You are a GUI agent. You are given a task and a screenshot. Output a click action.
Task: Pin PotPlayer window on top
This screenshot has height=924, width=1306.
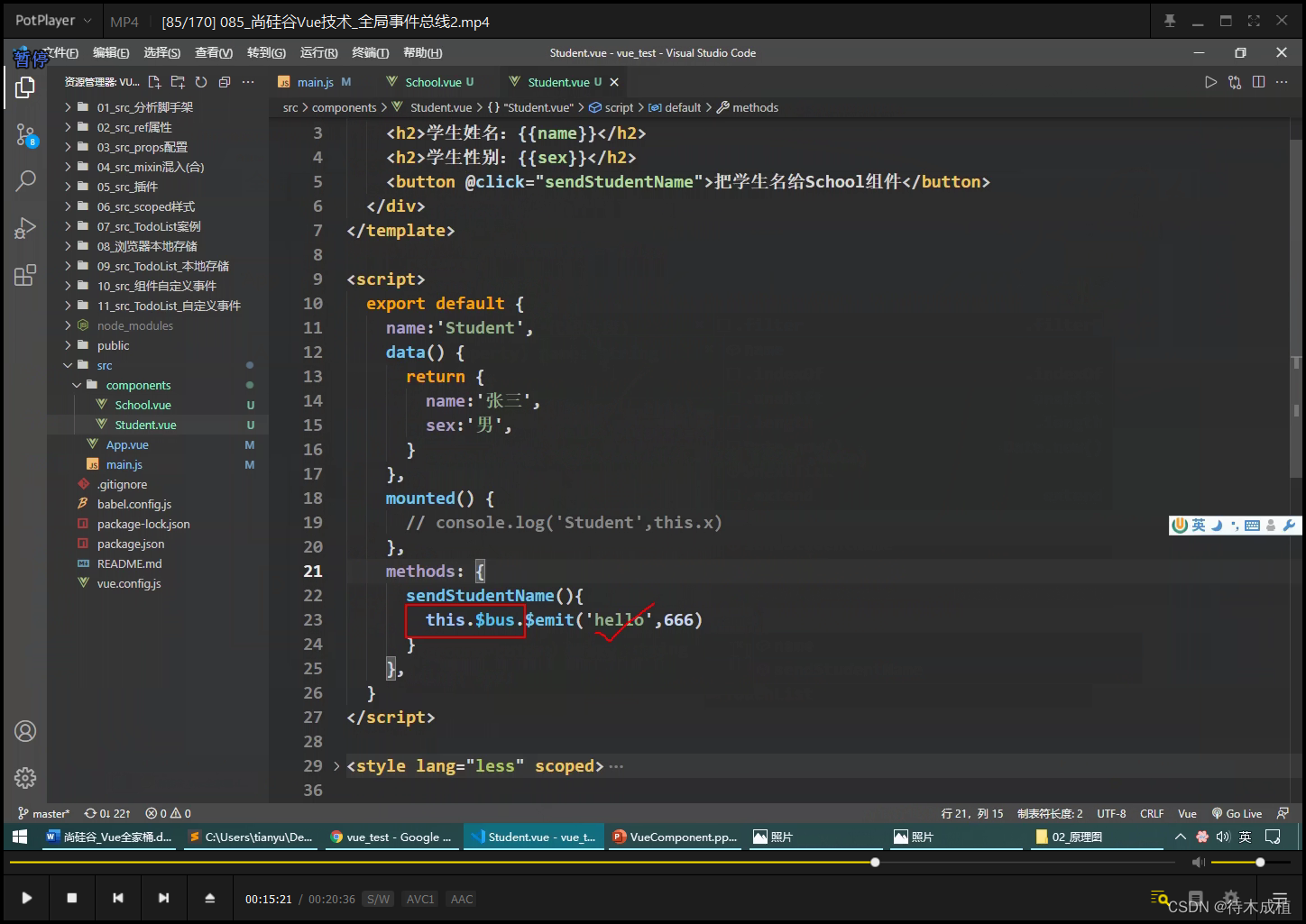(1170, 21)
